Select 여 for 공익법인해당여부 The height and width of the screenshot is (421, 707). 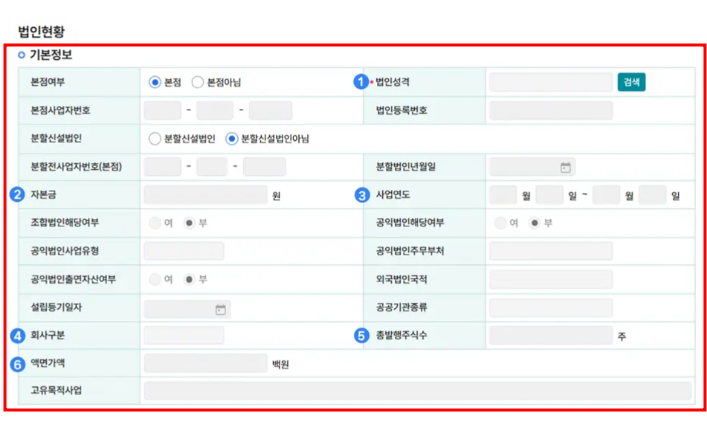tap(500, 223)
